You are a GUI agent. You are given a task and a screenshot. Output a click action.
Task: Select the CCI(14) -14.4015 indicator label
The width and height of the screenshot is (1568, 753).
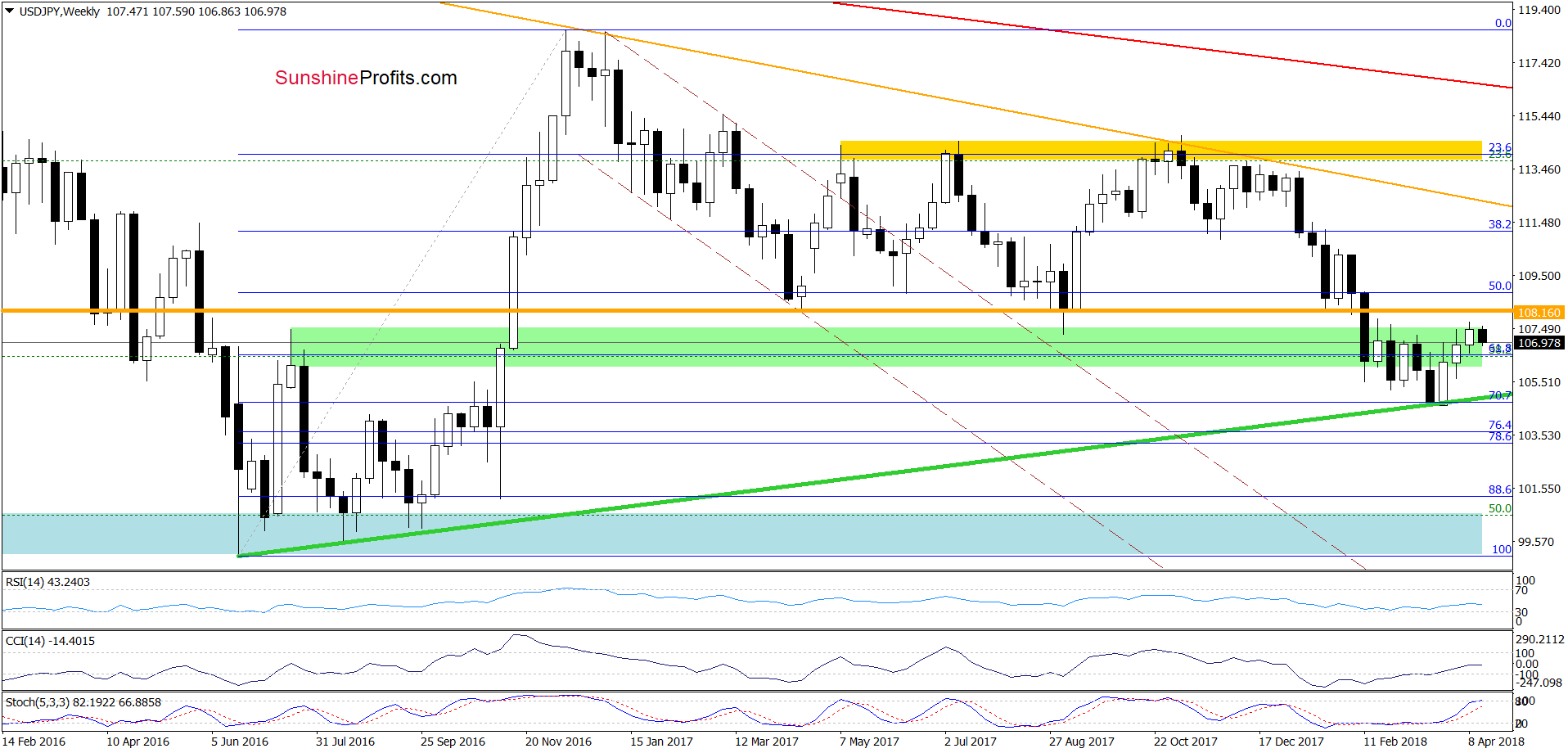[x=50, y=641]
